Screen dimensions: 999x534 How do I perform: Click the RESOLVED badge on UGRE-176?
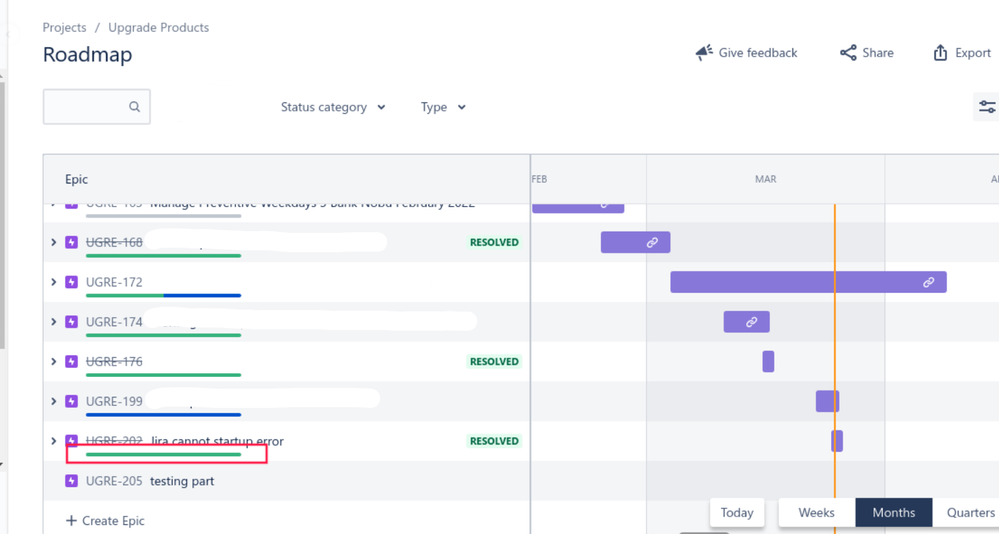494,361
